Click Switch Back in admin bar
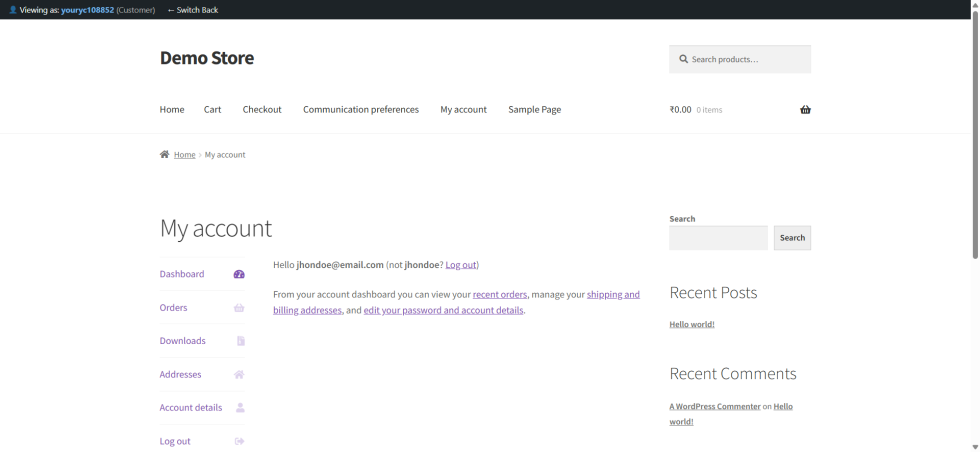Viewport: 980px width, 452px height. (193, 10)
